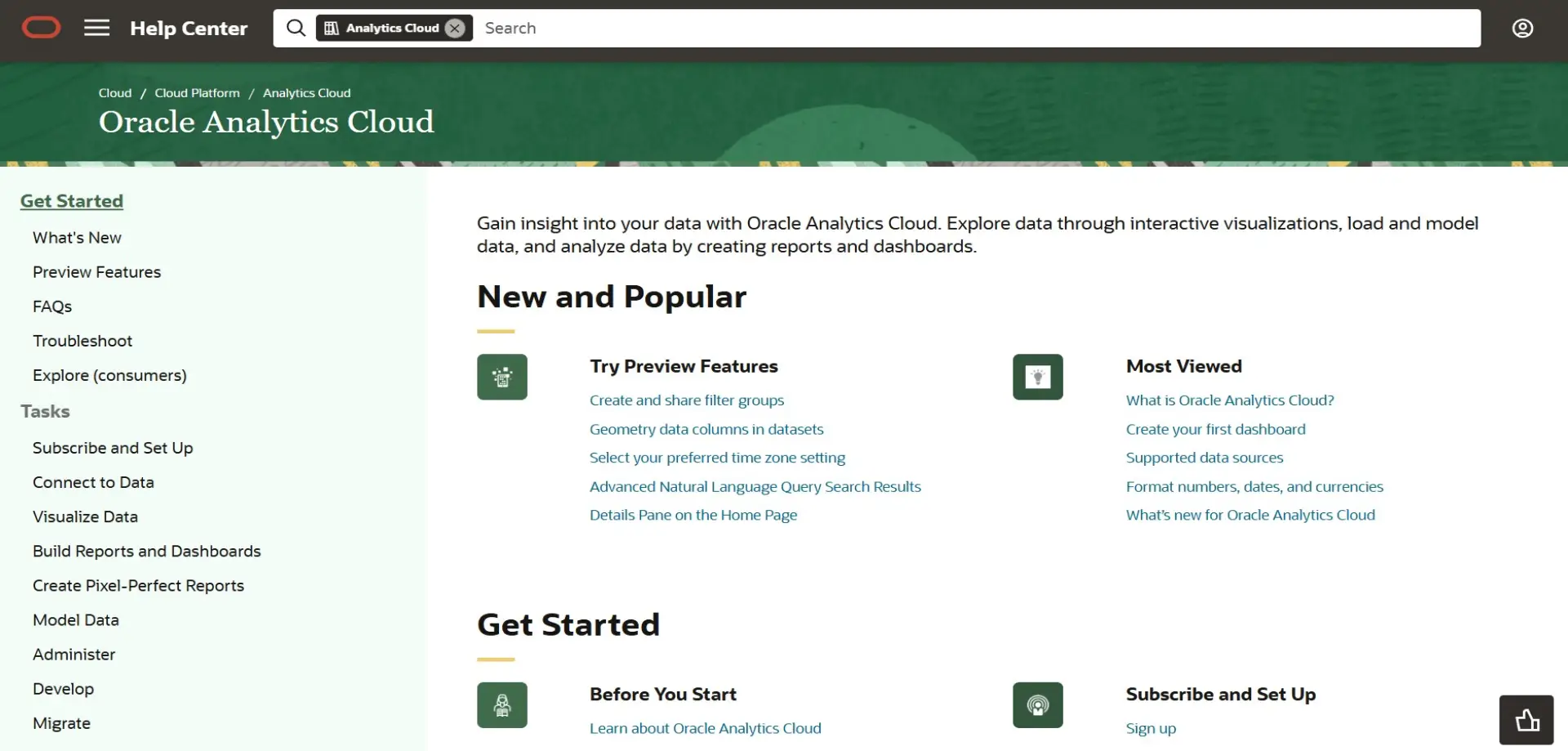
Task: Open the Sign up link
Action: pos(1151,728)
